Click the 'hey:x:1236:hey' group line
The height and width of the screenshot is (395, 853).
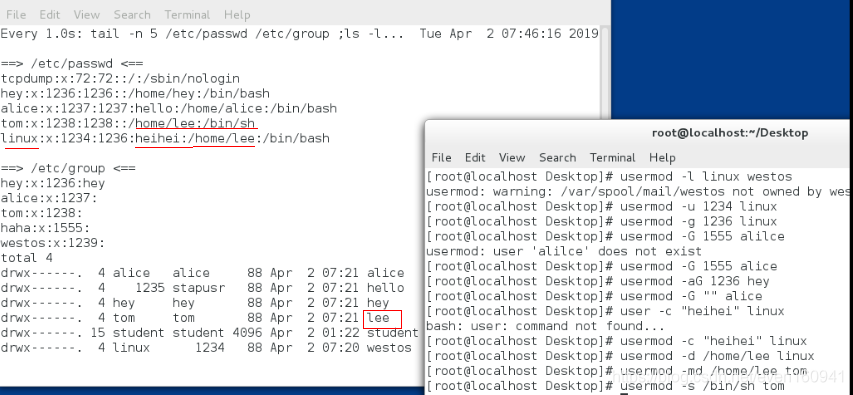[52, 183]
